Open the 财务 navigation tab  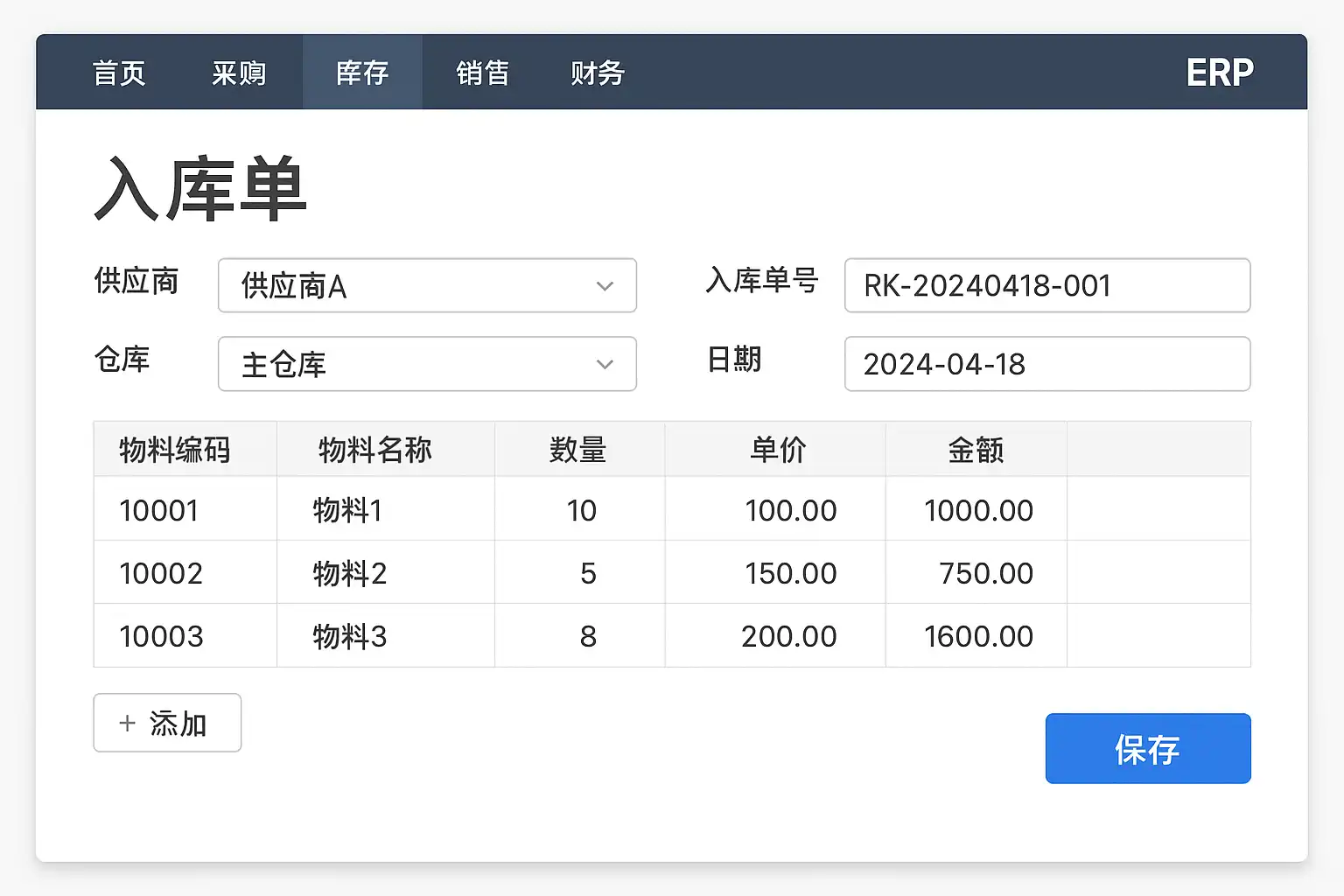(597, 73)
